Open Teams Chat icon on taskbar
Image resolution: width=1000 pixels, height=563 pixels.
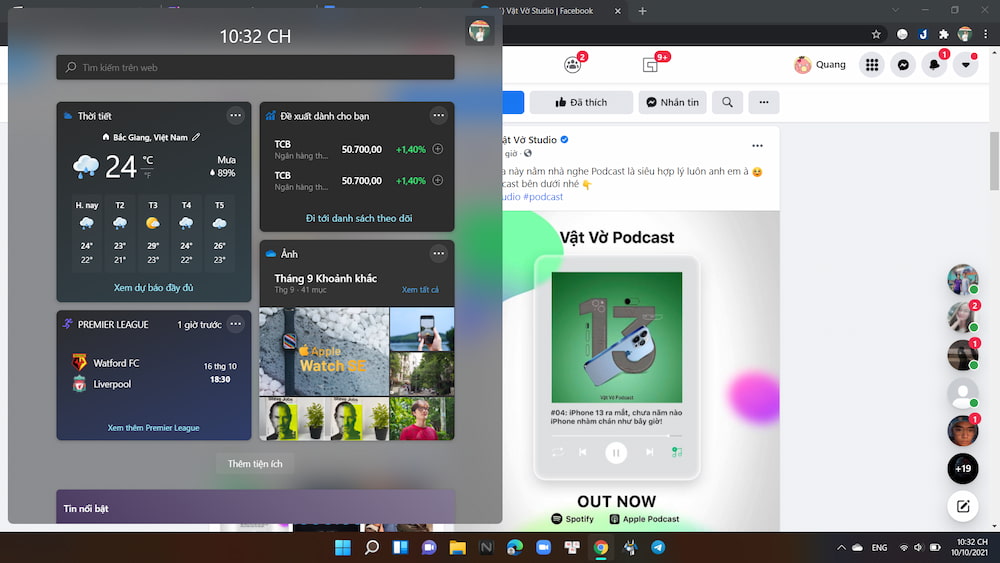pos(429,547)
